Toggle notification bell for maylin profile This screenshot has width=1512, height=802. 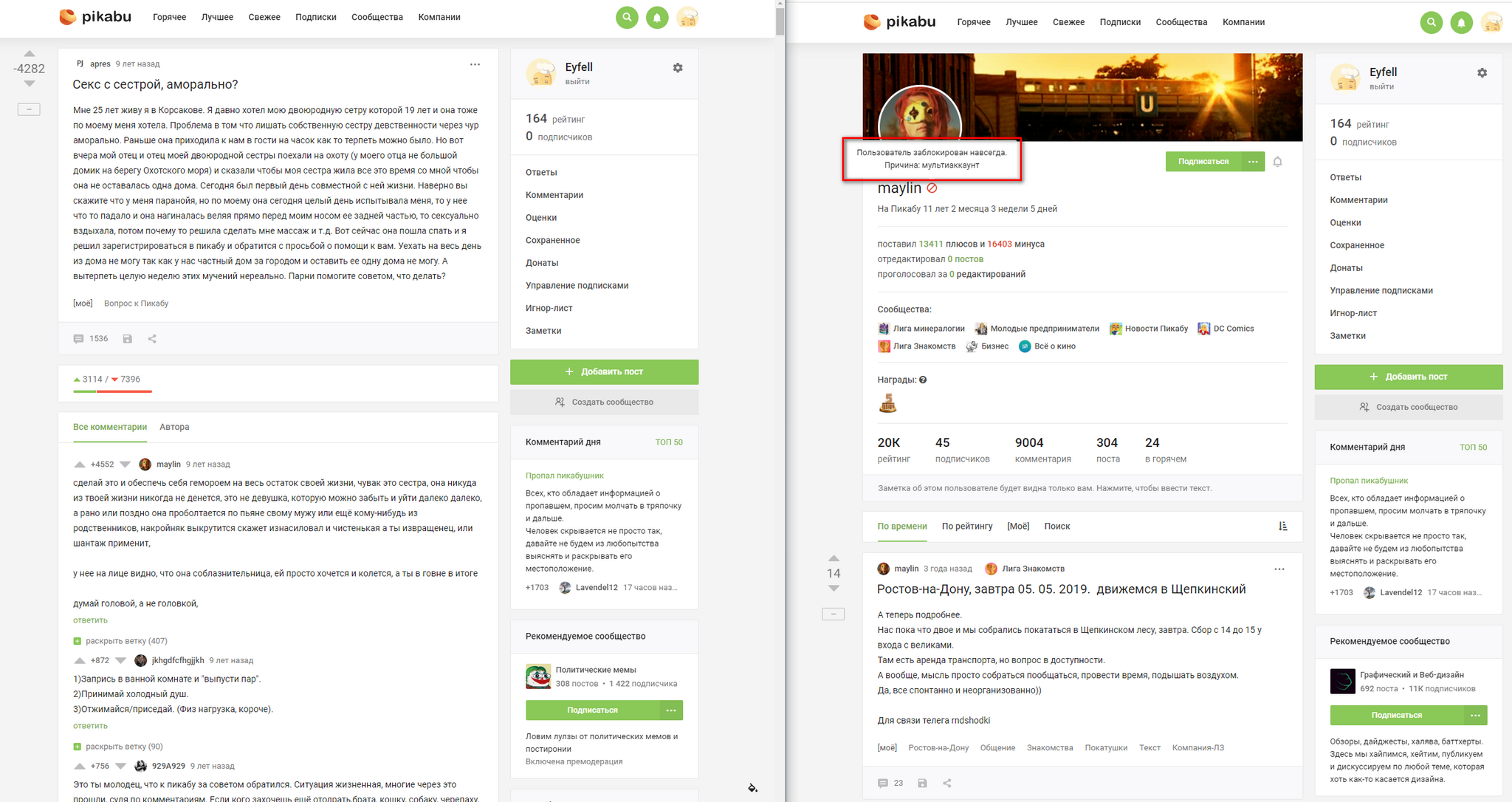pyautogui.click(x=1277, y=162)
